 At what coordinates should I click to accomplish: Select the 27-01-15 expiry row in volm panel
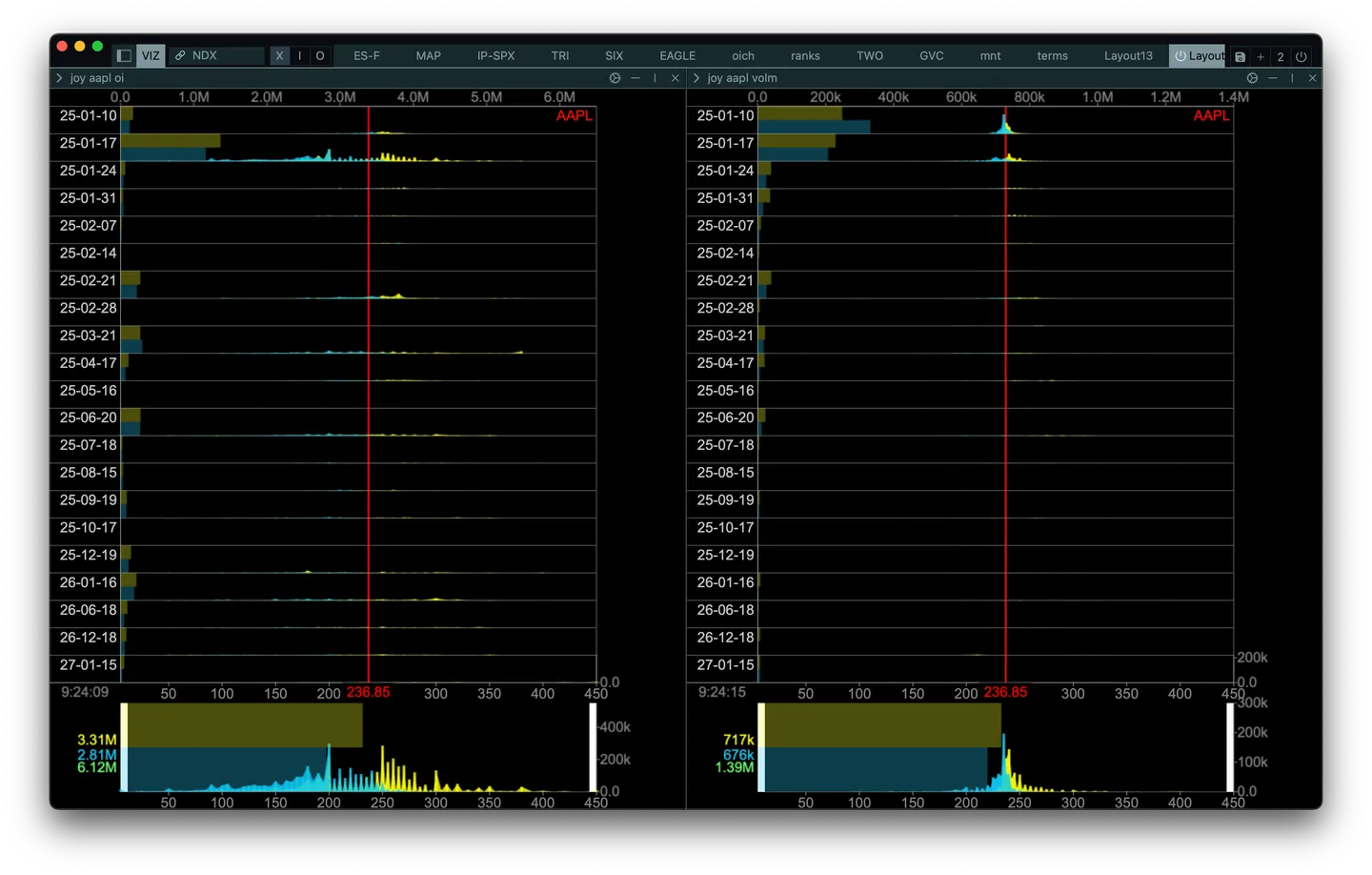[960, 669]
